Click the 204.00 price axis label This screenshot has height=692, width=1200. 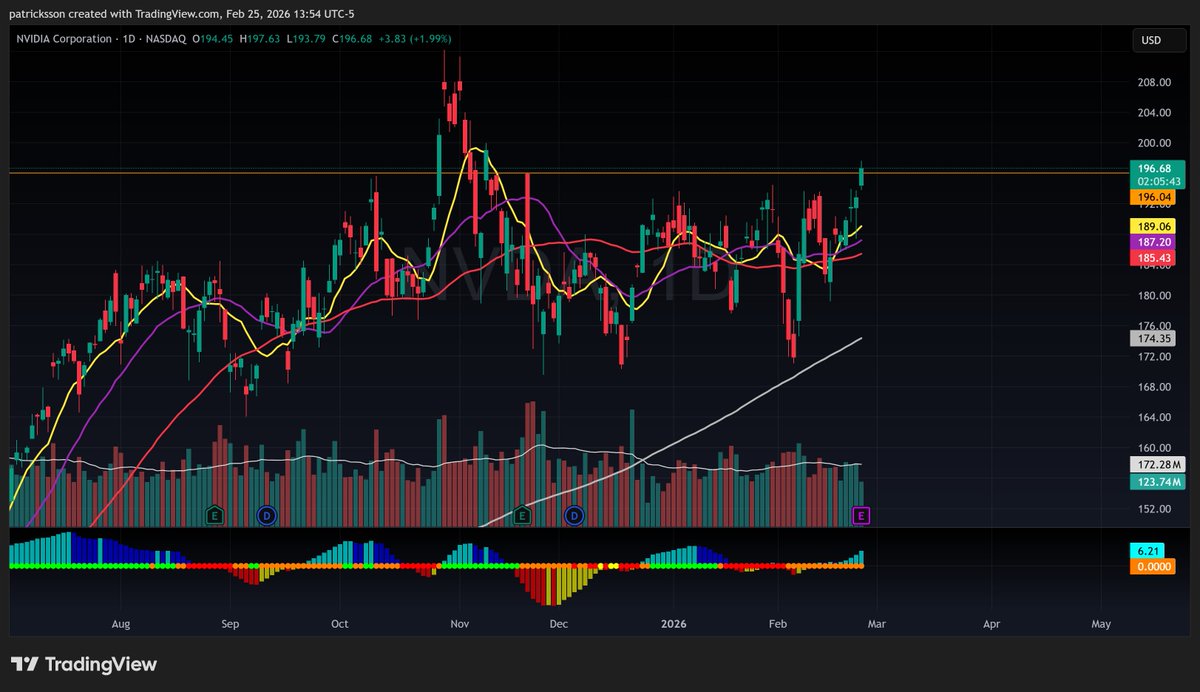(x=1154, y=113)
